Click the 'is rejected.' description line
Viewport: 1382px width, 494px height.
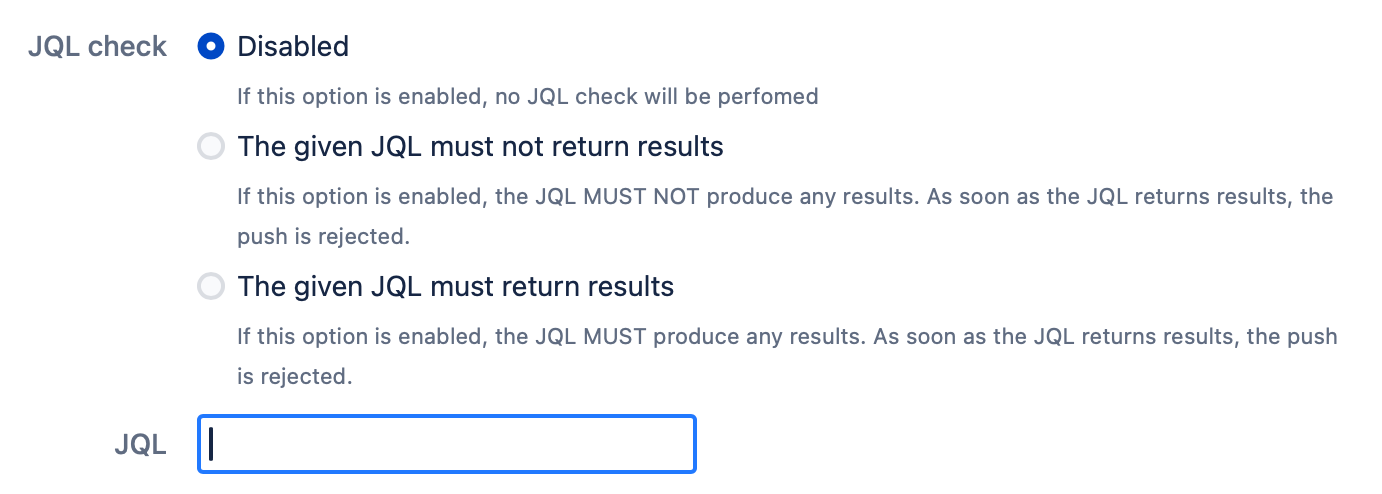pyautogui.click(x=295, y=378)
